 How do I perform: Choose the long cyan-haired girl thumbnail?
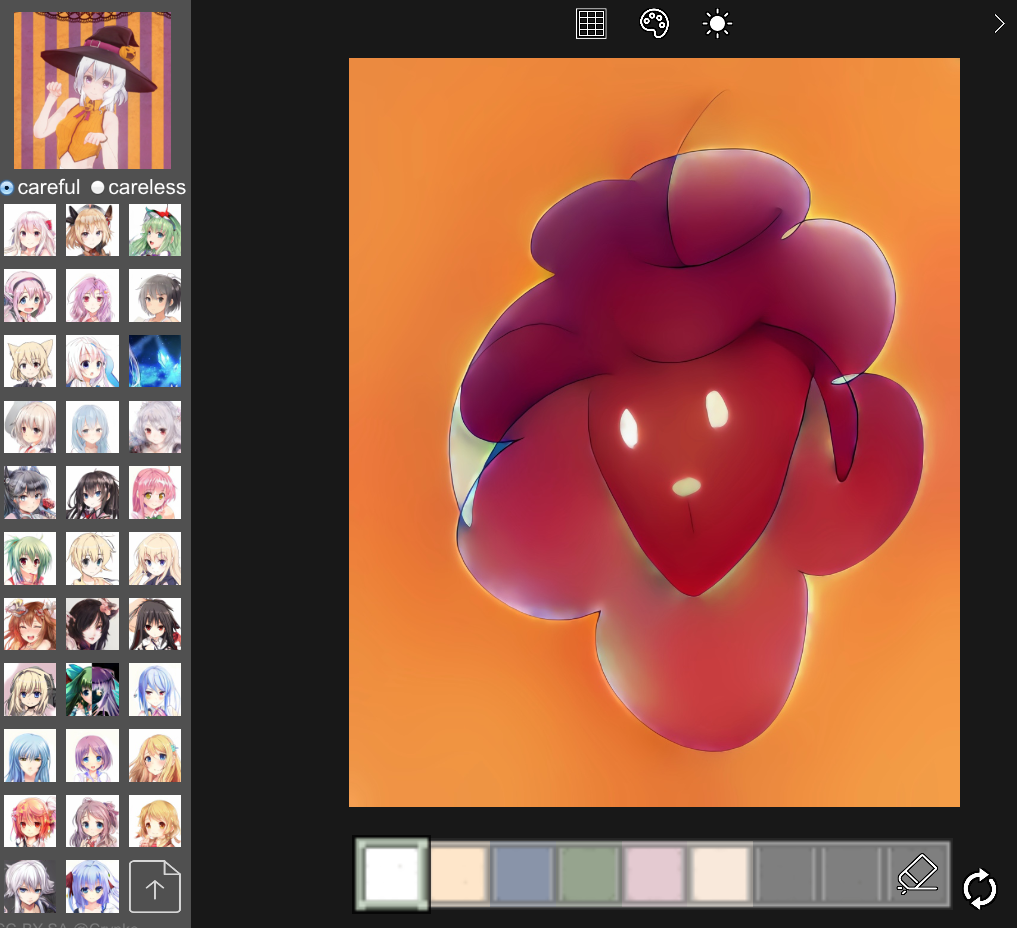[30, 755]
